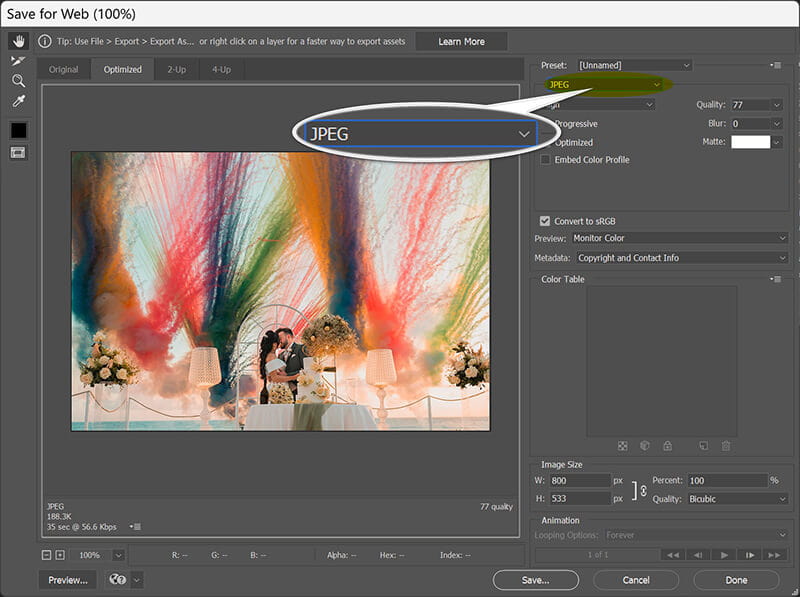Click the new color icon in Color Table
Screen dimensions: 800x597
704,445
